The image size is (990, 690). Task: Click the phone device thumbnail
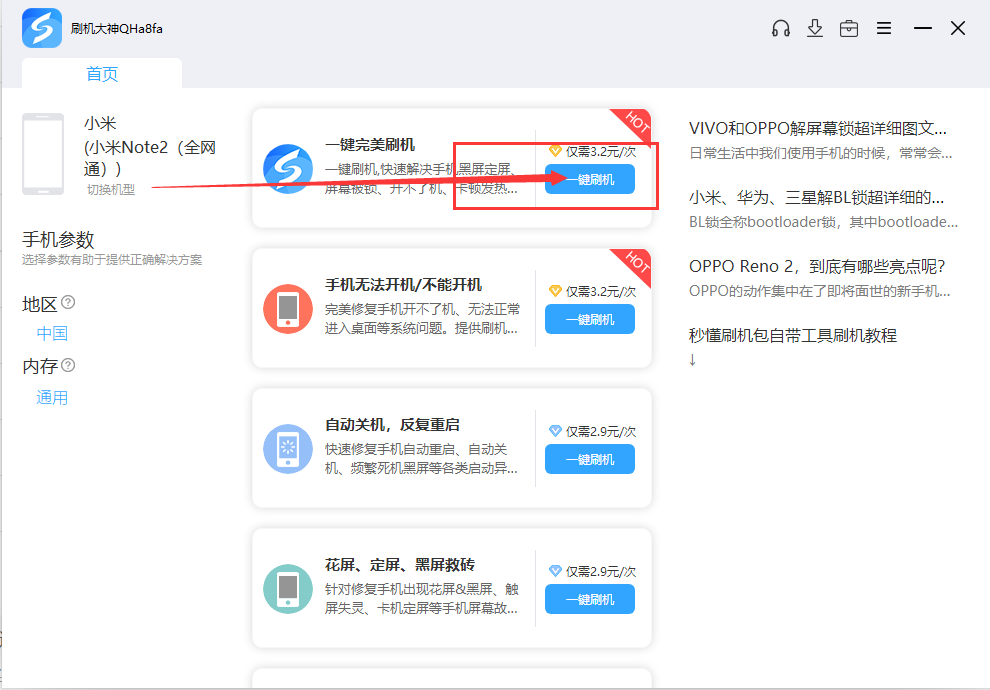click(x=43, y=154)
